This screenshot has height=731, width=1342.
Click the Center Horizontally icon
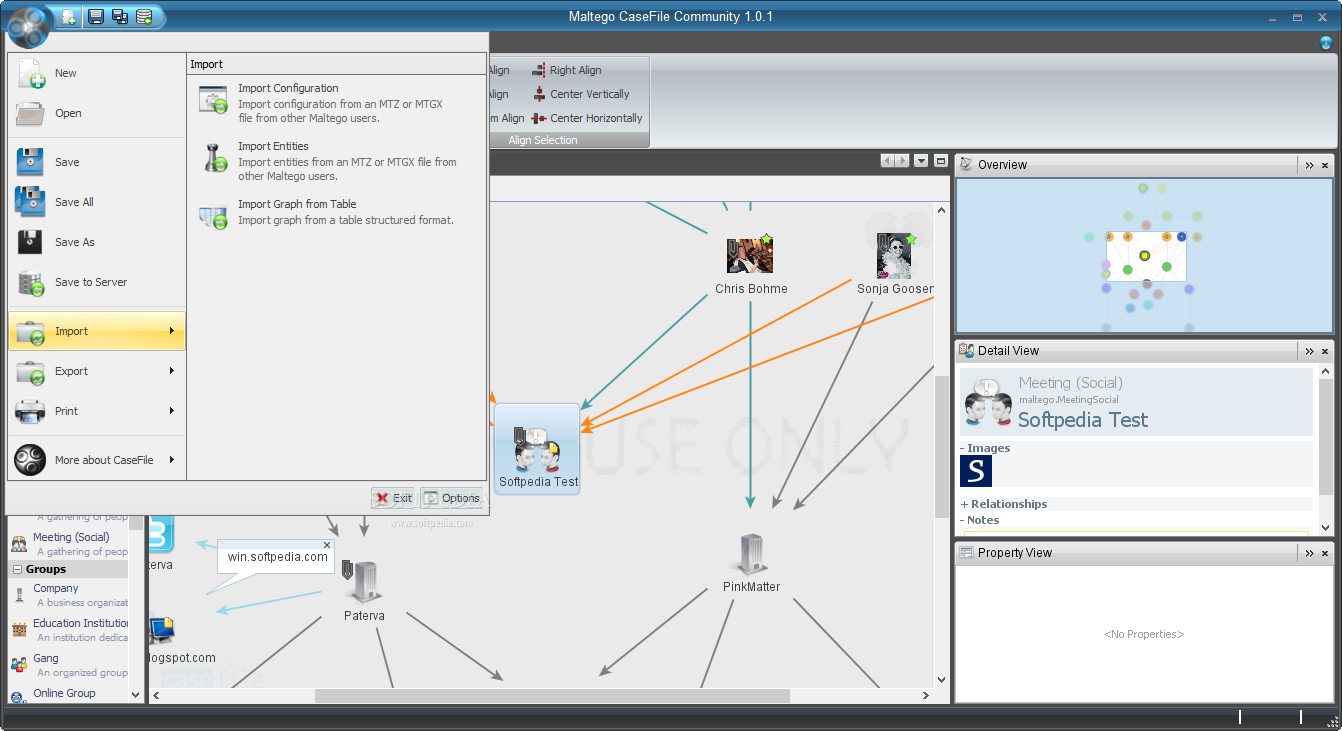pos(539,118)
